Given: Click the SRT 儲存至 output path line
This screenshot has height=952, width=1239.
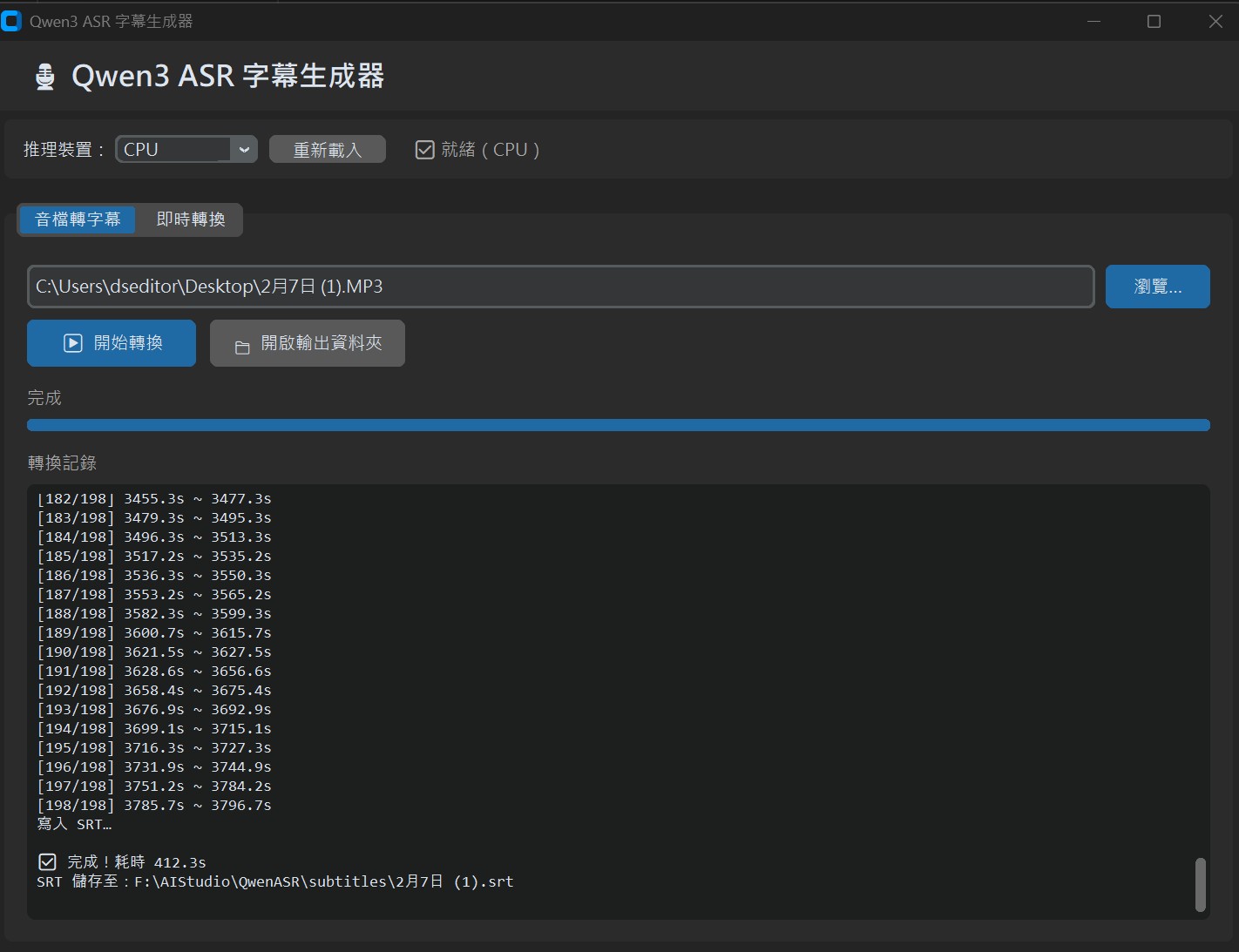Looking at the screenshot, I should (x=275, y=881).
